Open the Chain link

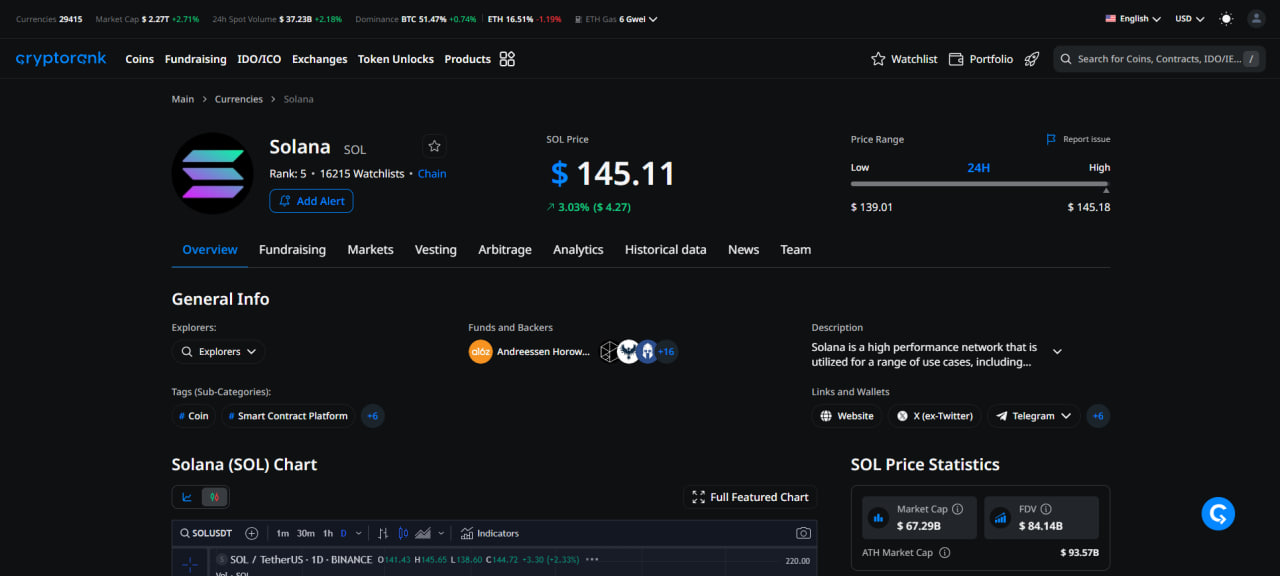(x=432, y=173)
